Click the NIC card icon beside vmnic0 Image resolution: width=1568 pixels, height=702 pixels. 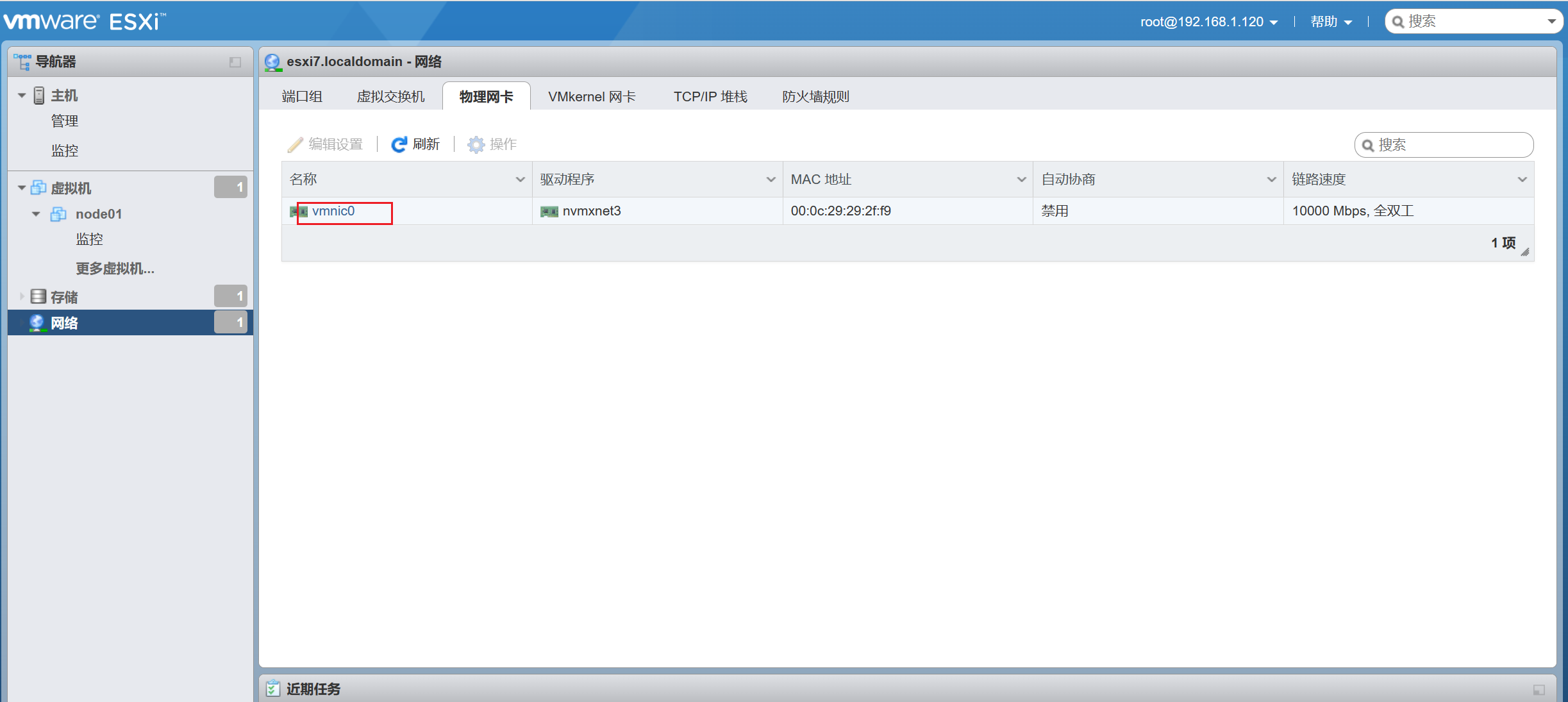pyautogui.click(x=299, y=211)
